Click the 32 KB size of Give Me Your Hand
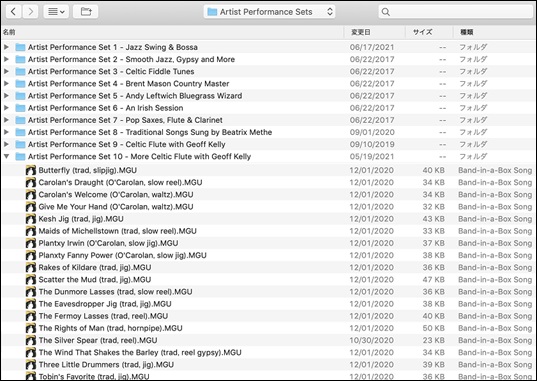Screen dimensions: 537x381 (x=434, y=207)
